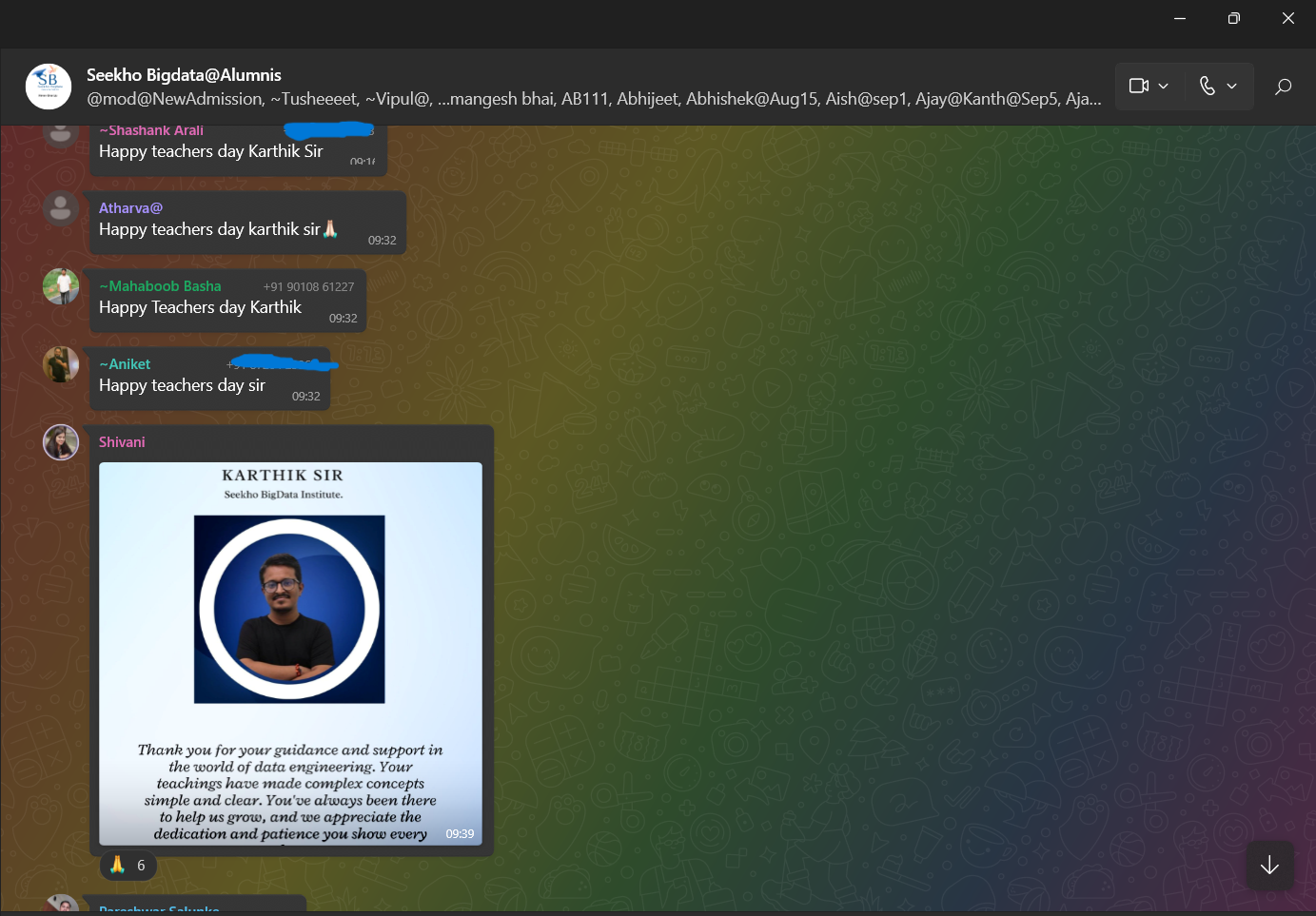1316x916 pixels.
Task: Click sender name Shivani
Action: pos(122,442)
